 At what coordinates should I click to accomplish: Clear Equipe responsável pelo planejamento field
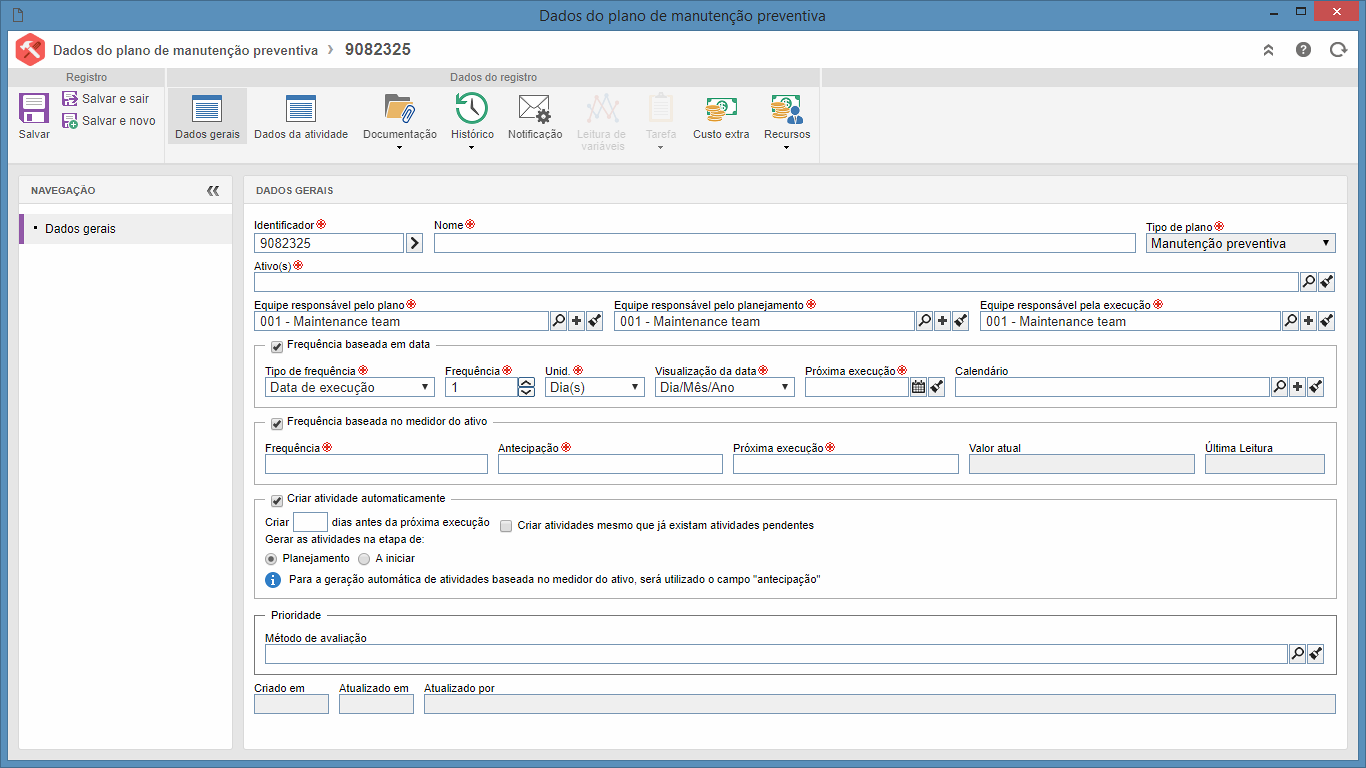(961, 321)
